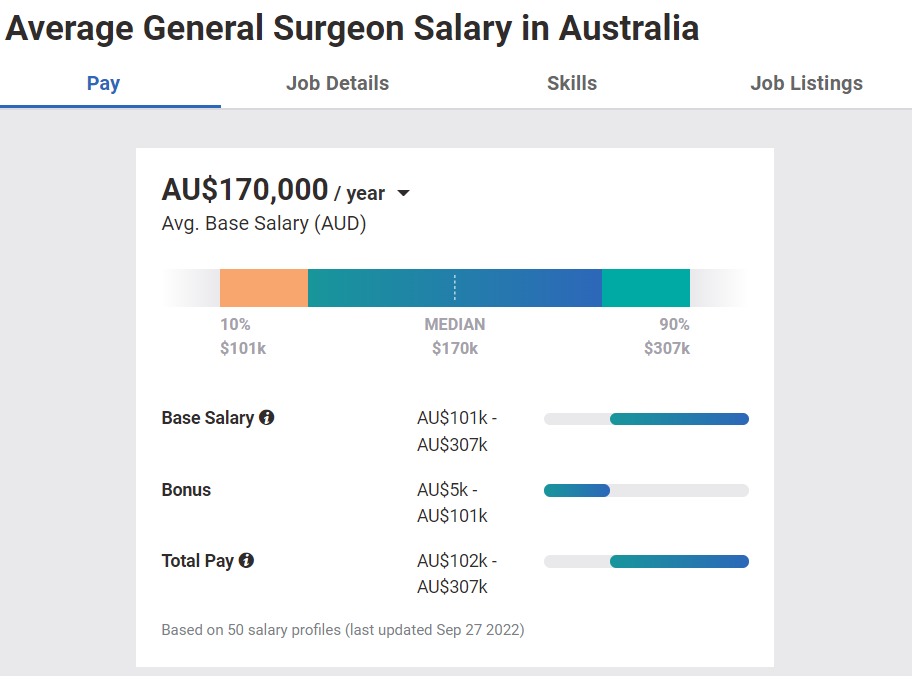The height and width of the screenshot is (676, 912).
Task: Click info icon beside Total Pay
Action: pyautogui.click(x=246, y=561)
